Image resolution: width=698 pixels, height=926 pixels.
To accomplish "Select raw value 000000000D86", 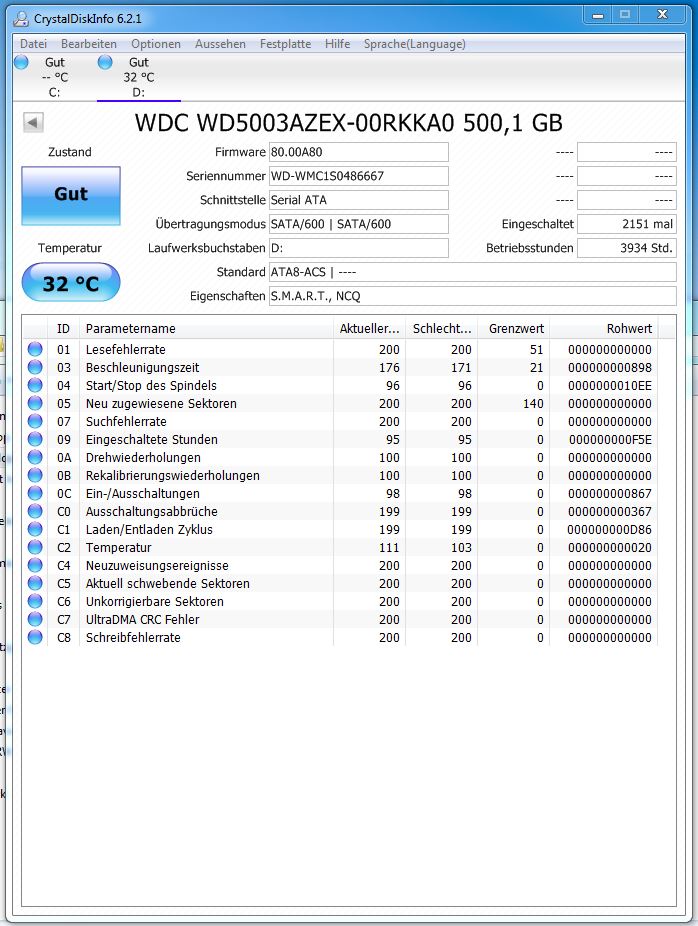I will click(610, 530).
